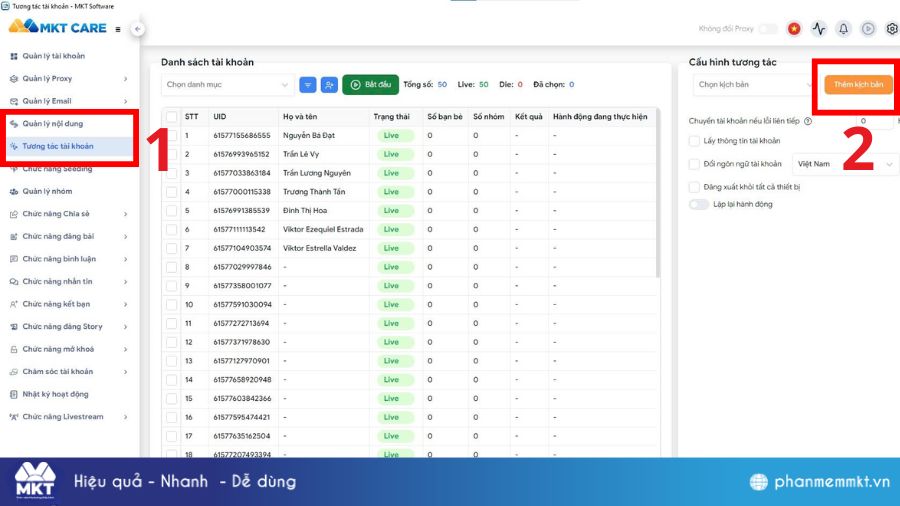Check the row for Đinh Thị Hoa
The height and width of the screenshot is (506, 900).
pyautogui.click(x=172, y=211)
